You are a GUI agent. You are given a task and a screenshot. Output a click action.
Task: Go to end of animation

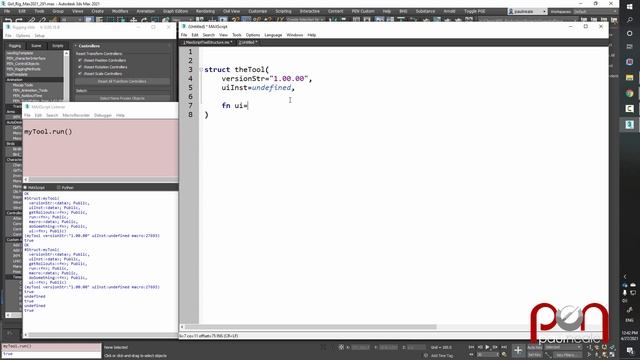point(503,347)
